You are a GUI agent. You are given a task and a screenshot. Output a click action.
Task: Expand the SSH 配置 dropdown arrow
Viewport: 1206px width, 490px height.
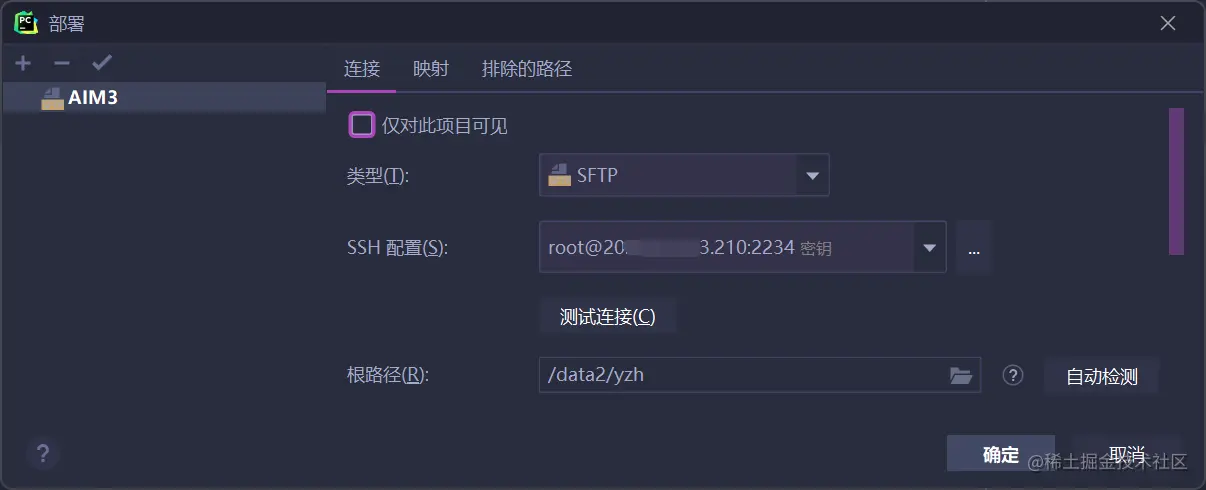tap(929, 248)
